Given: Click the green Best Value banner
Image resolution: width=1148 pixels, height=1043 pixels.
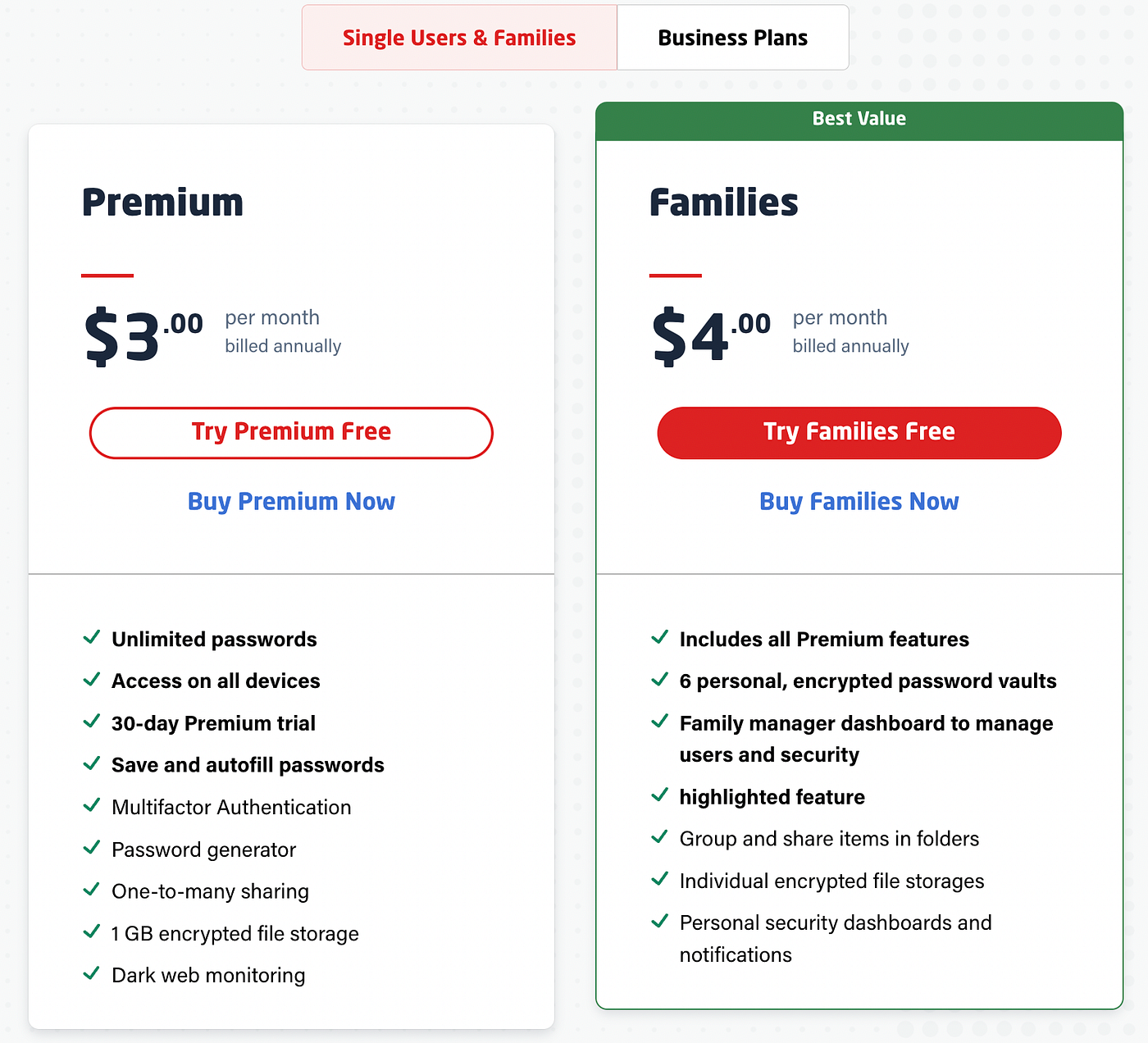Looking at the screenshot, I should (859, 120).
